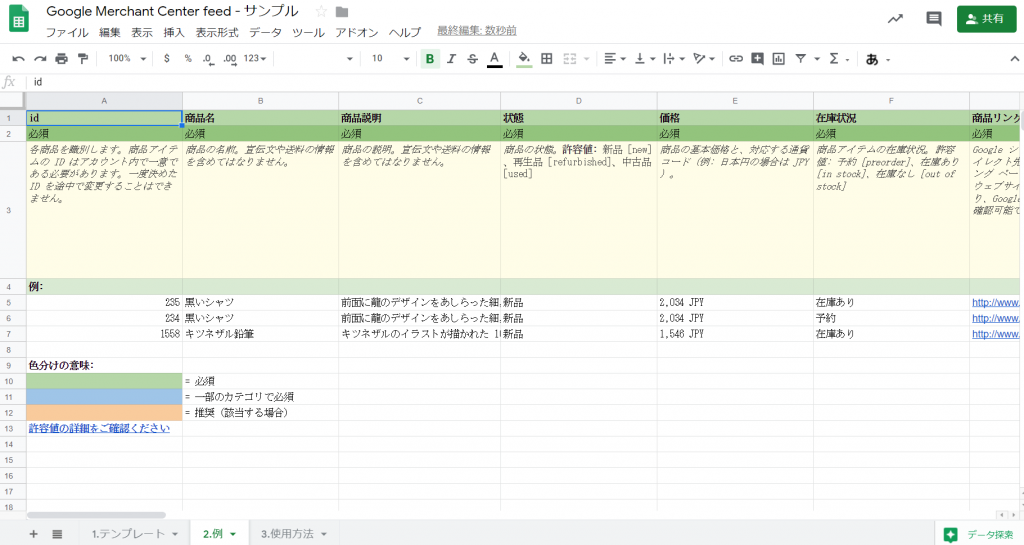Open the 編集 menu
This screenshot has height=545, width=1024.
click(110, 32)
